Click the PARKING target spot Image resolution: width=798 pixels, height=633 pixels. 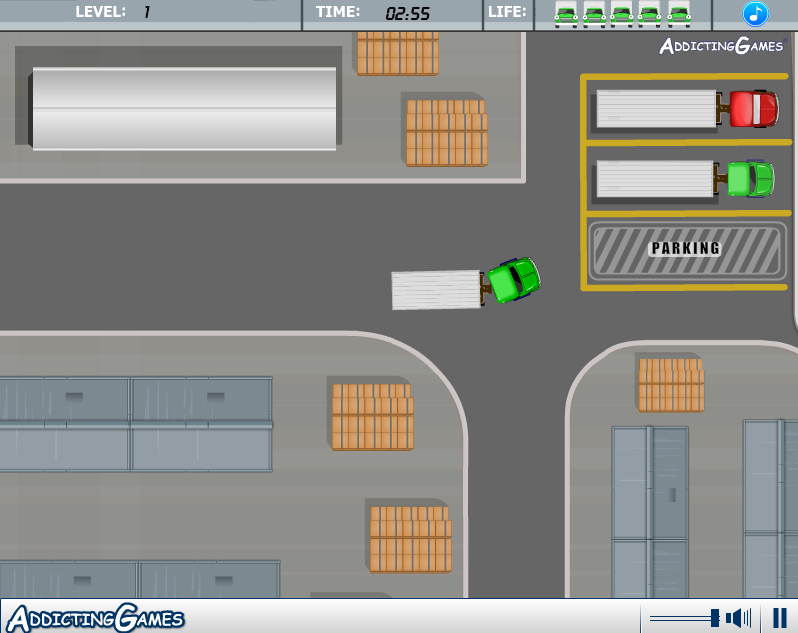687,251
